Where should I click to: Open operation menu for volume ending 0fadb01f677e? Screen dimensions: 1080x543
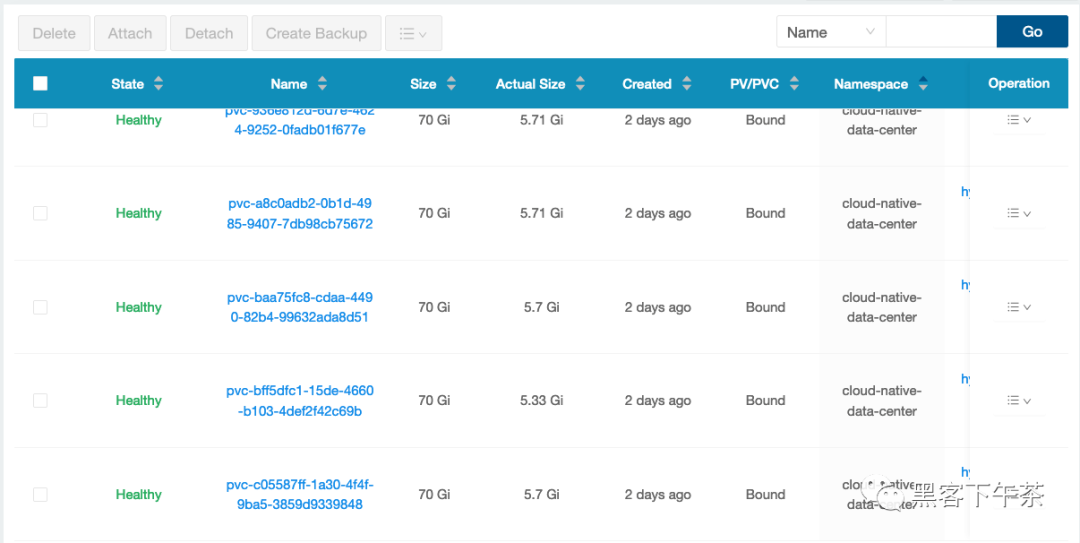(1019, 120)
